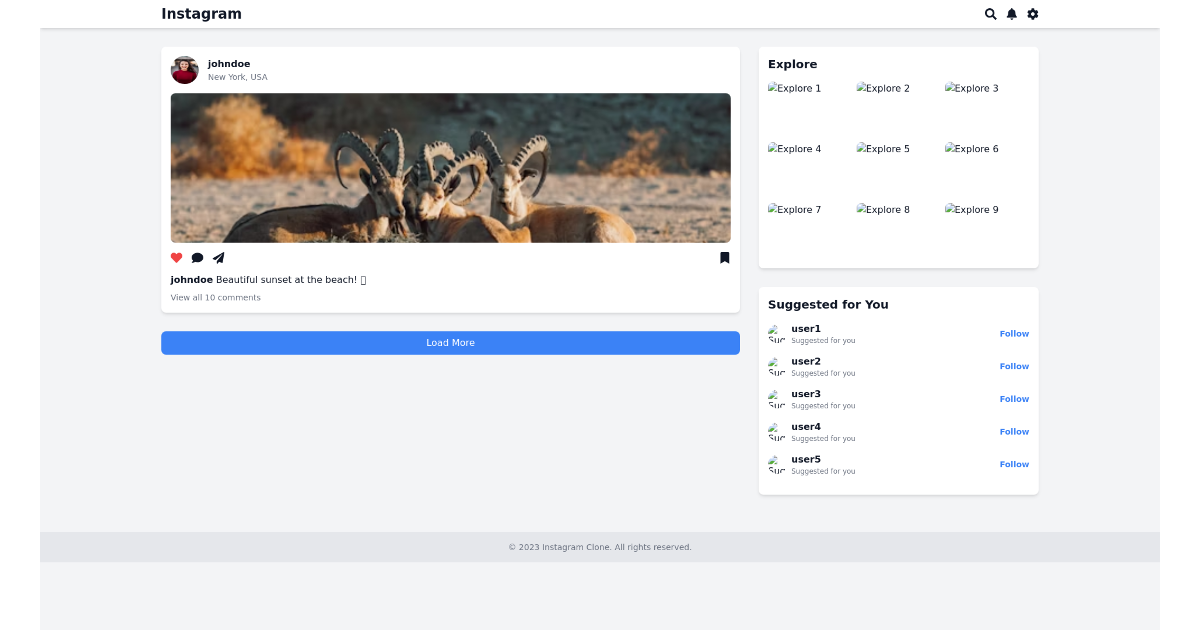
Task: Follow user5 from Suggested for You
Action: (x=1014, y=464)
